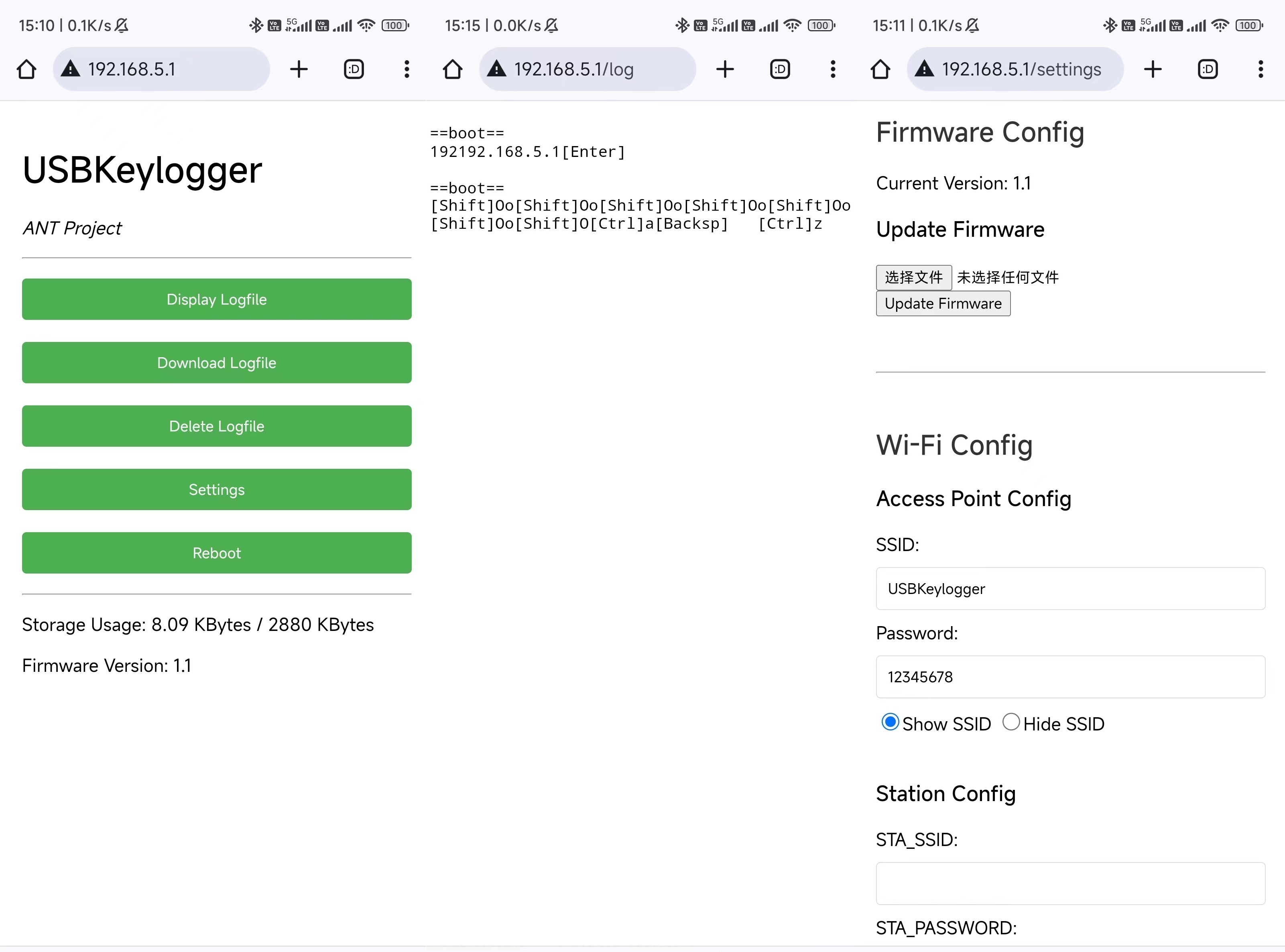This screenshot has width=1285, height=952.
Task: Open the three-dot menu in the first browser
Action: [407, 69]
